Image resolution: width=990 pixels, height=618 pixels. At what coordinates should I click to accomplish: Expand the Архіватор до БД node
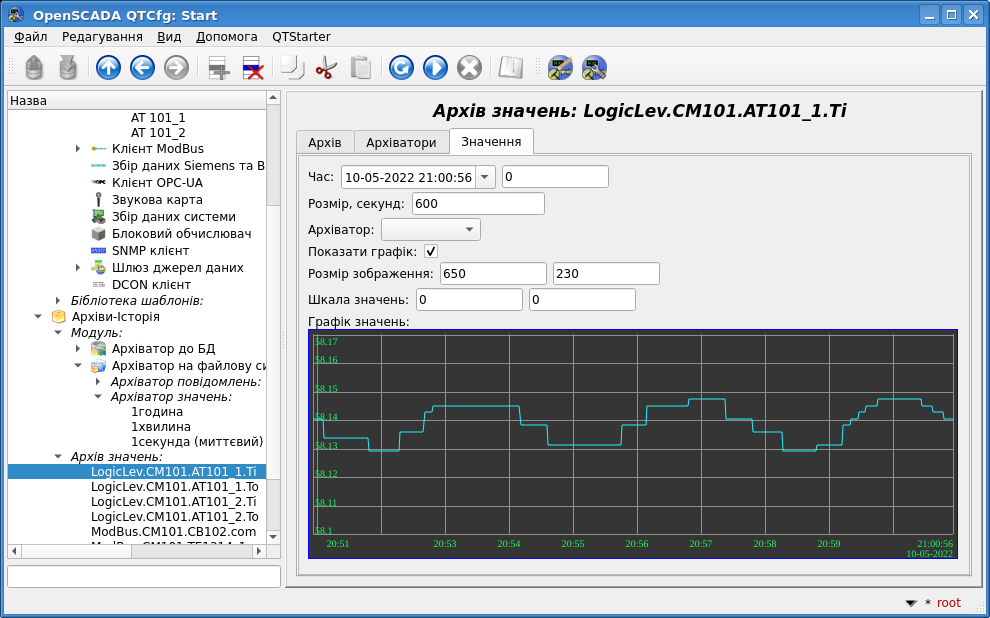tap(78, 349)
